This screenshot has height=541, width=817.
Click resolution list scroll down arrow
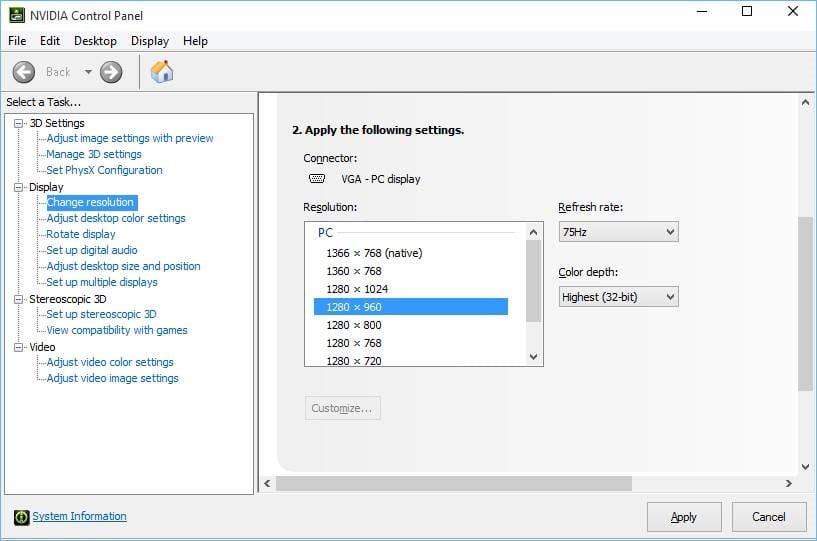pos(533,357)
